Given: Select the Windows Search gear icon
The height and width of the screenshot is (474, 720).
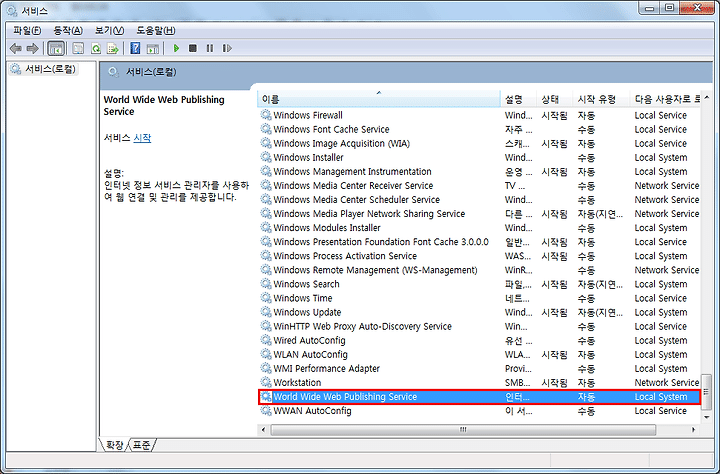Looking at the screenshot, I should coord(266,284).
